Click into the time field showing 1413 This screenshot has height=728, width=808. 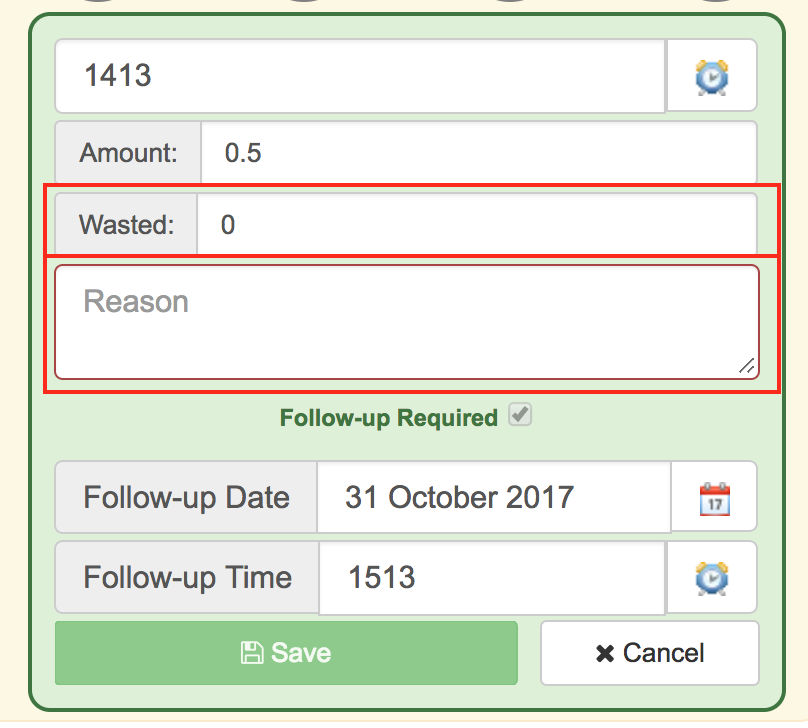pos(360,76)
